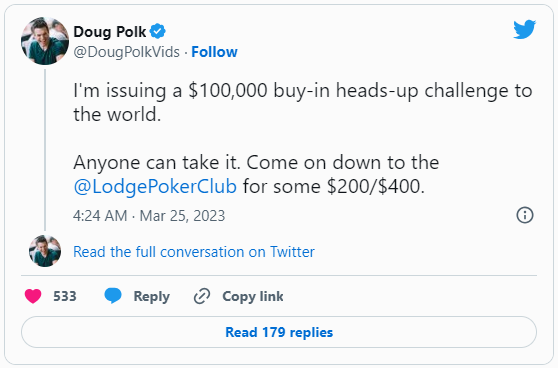558x368 pixels.
Task: Click the 533 likes count
Action: [65, 296]
